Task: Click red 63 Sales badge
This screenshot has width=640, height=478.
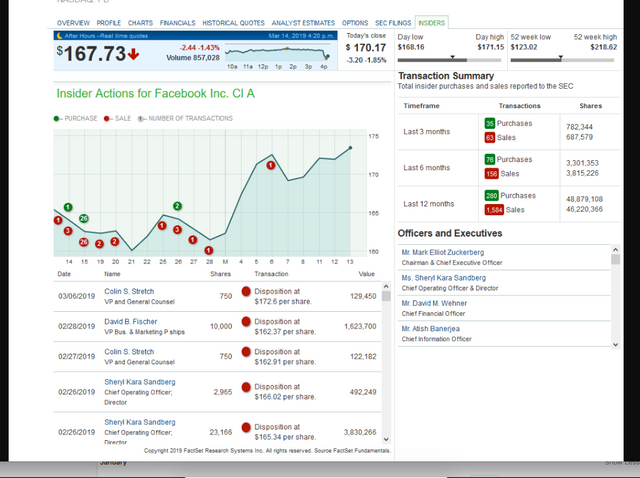Action: (x=490, y=138)
